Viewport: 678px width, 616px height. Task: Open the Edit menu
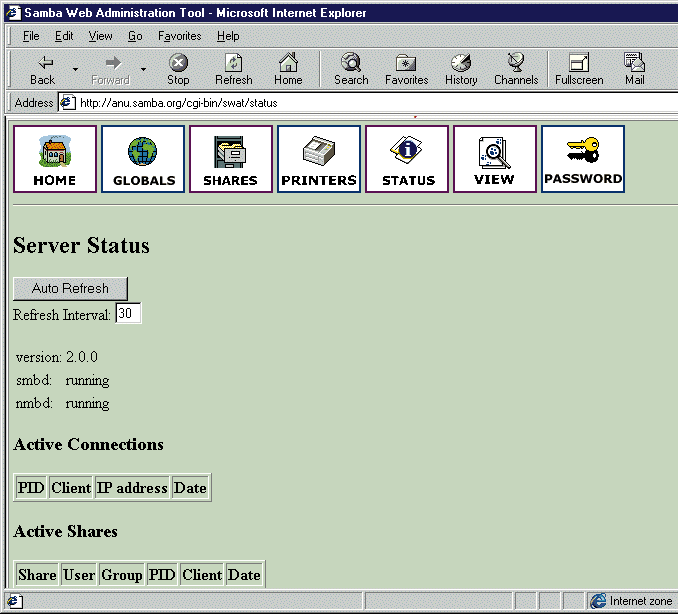pos(64,36)
